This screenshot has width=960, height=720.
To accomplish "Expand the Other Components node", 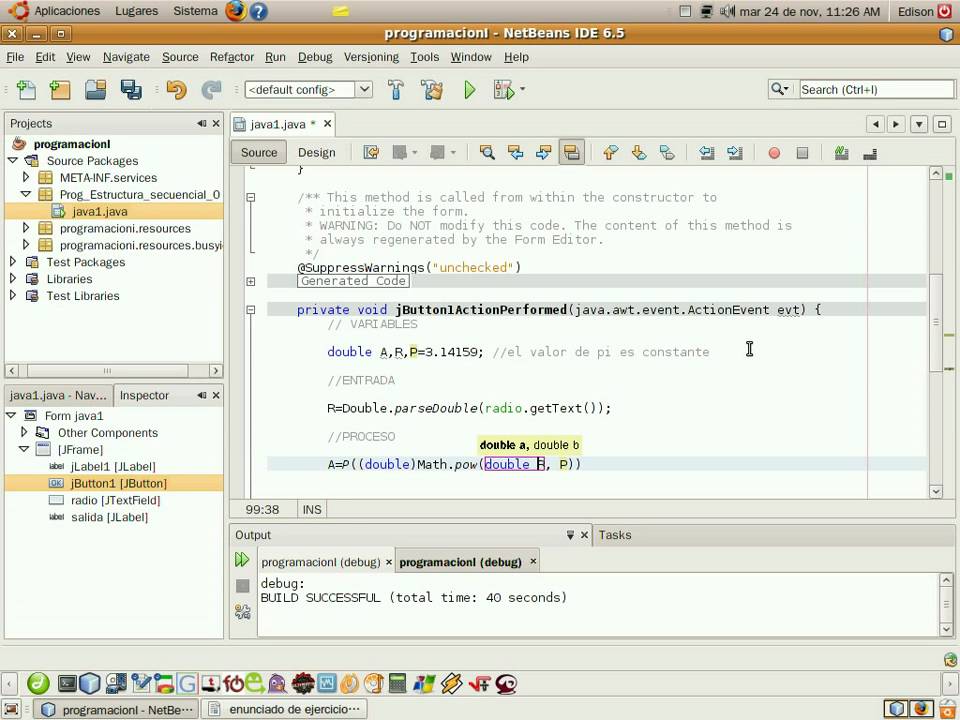I will click(x=24, y=432).
